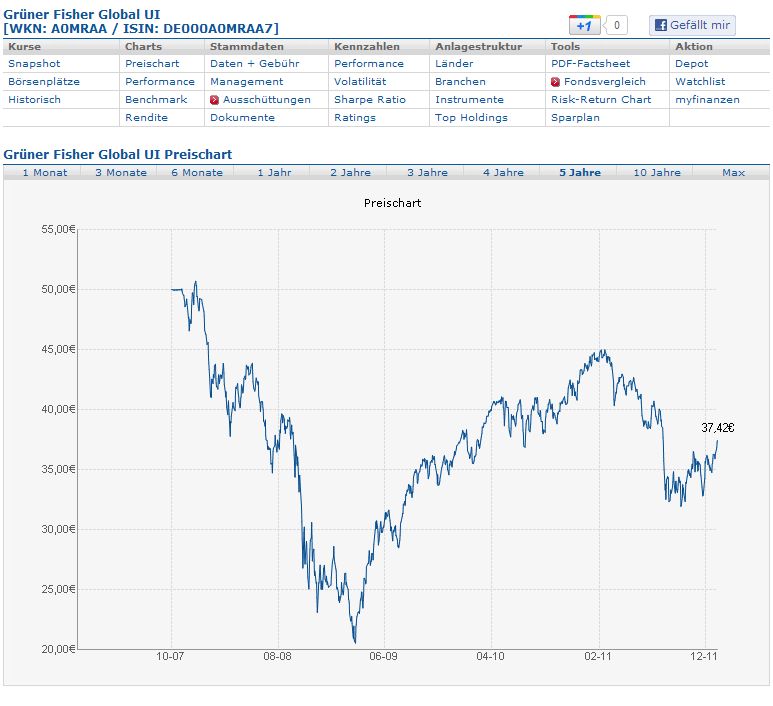Select the 1 Monat time range tab

[x=45, y=173]
